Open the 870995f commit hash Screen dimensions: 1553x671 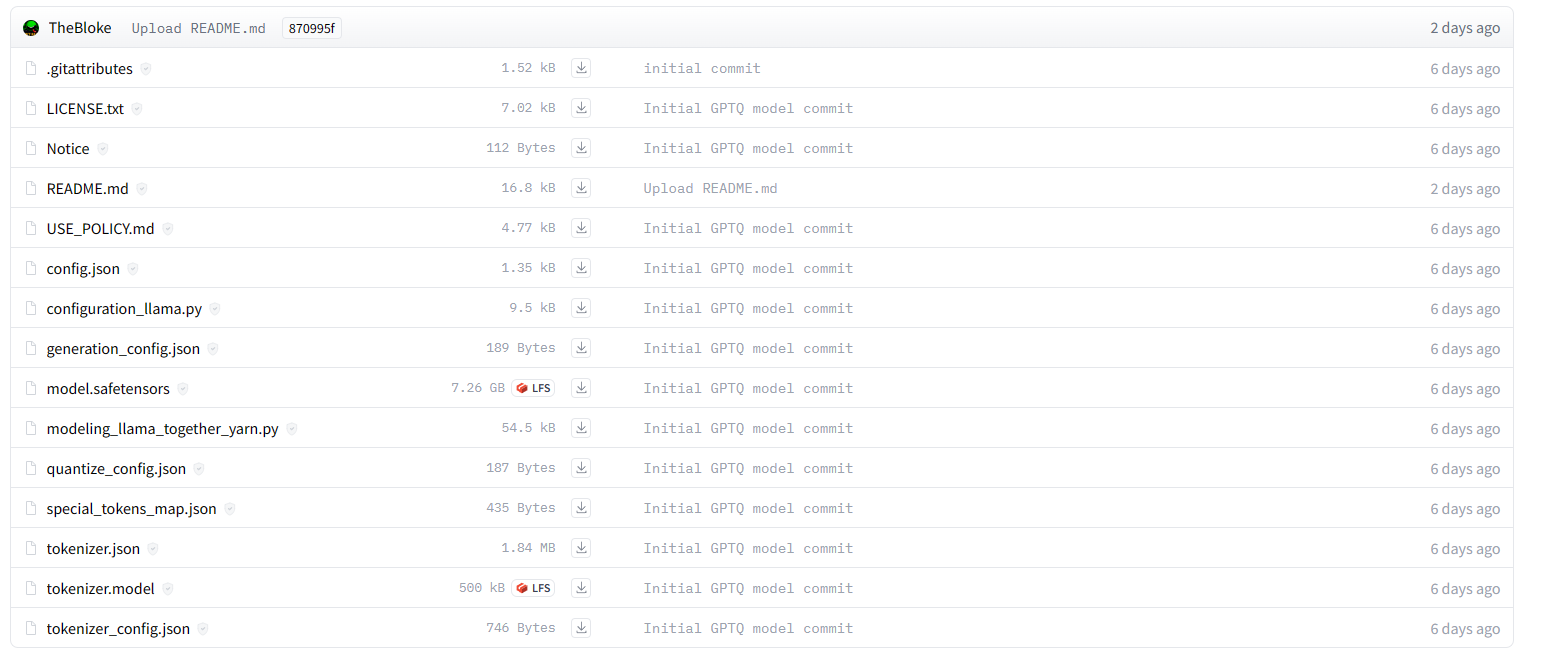click(311, 28)
